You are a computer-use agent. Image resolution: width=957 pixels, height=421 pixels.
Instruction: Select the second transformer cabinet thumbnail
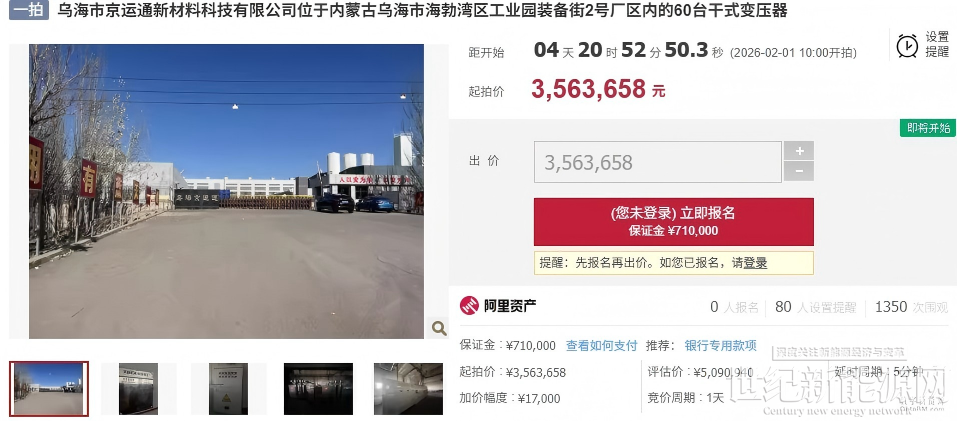139,389
